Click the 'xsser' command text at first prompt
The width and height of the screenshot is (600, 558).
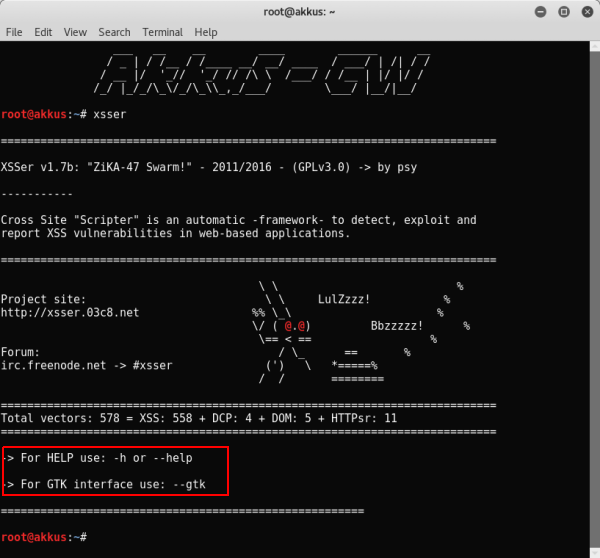109,114
